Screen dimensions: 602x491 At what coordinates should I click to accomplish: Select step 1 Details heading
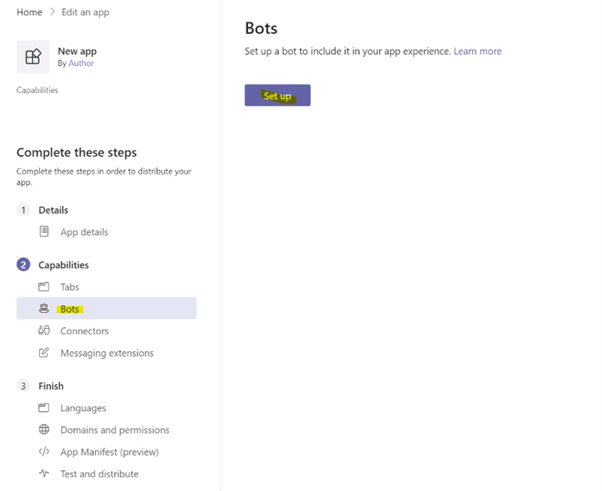[53, 210]
